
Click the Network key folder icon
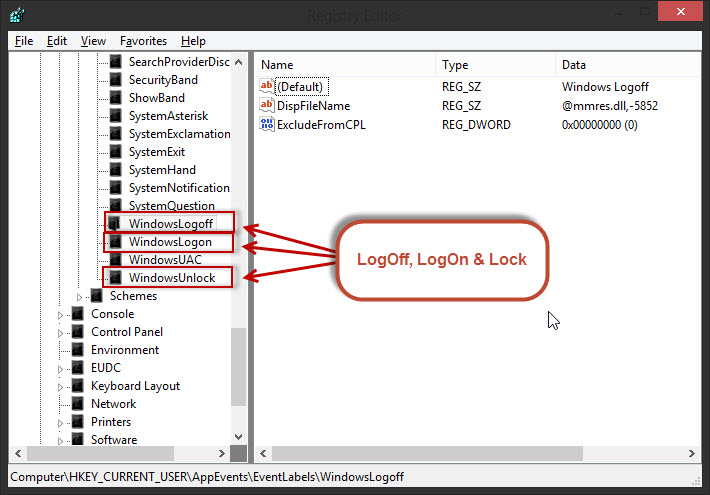click(x=78, y=404)
